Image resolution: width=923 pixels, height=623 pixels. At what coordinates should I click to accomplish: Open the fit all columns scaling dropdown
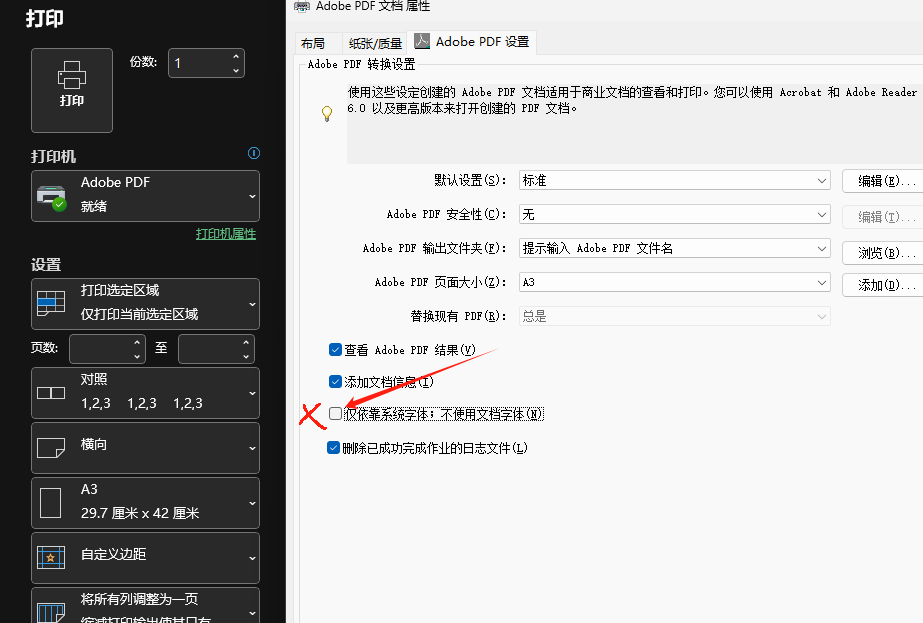pos(145,605)
